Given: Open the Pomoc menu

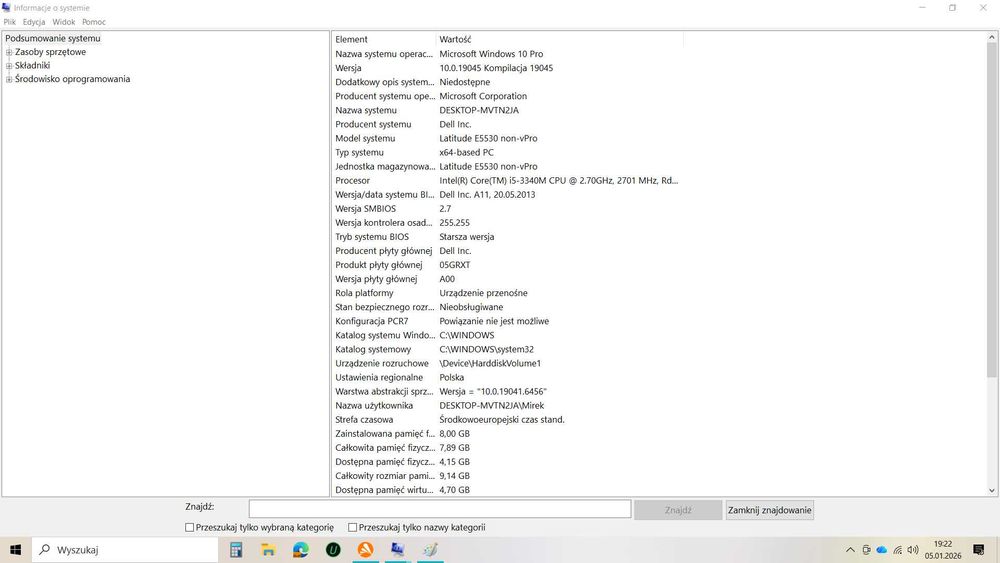Looking at the screenshot, I should point(94,22).
